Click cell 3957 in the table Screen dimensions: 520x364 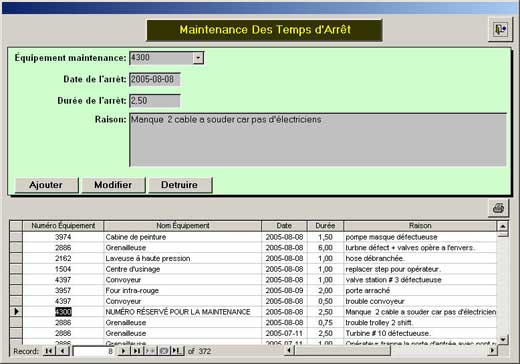63,290
